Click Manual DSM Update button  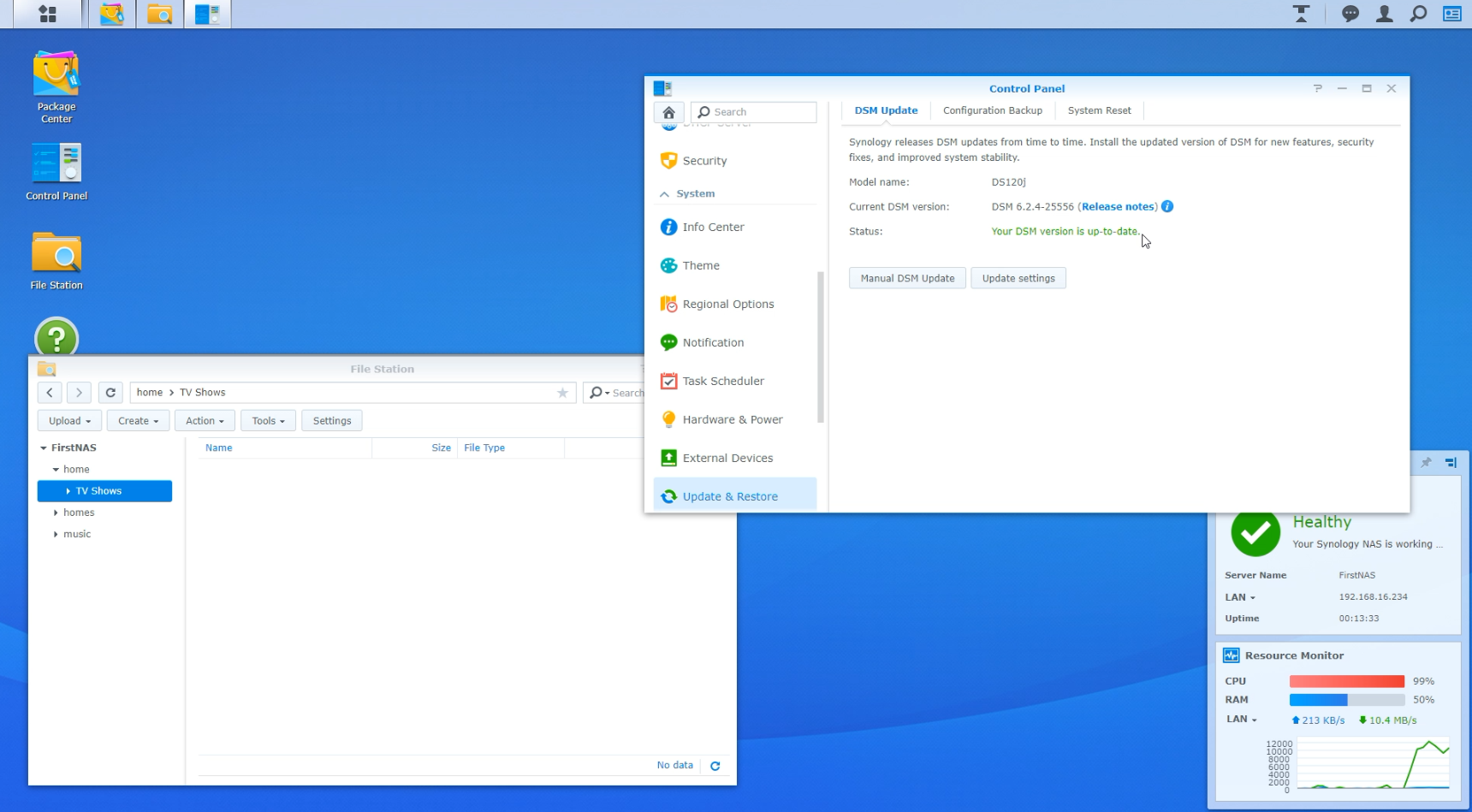point(907,278)
